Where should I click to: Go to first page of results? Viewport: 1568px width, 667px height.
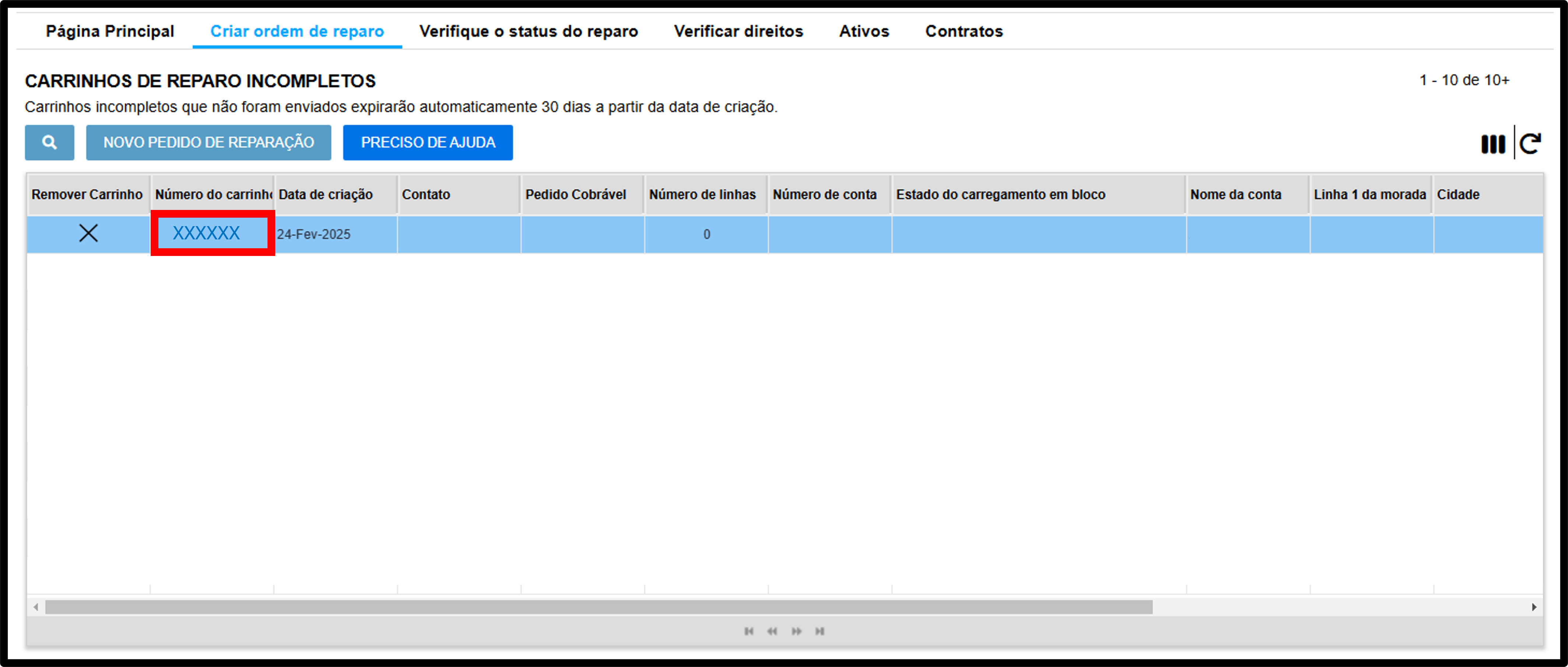(749, 631)
